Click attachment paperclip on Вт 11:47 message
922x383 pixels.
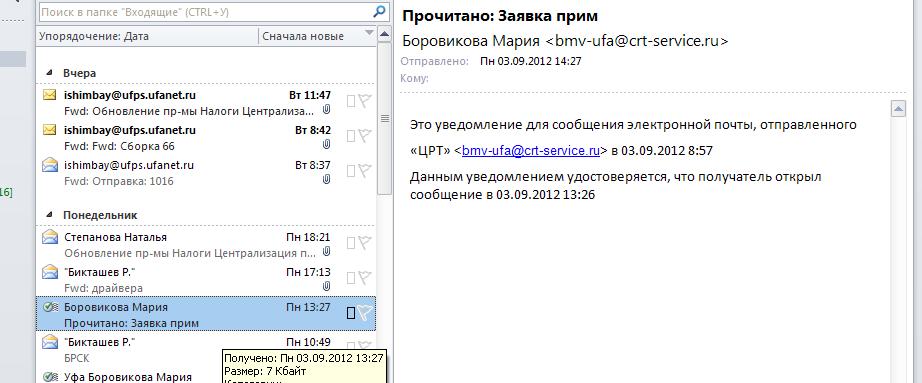coord(326,110)
